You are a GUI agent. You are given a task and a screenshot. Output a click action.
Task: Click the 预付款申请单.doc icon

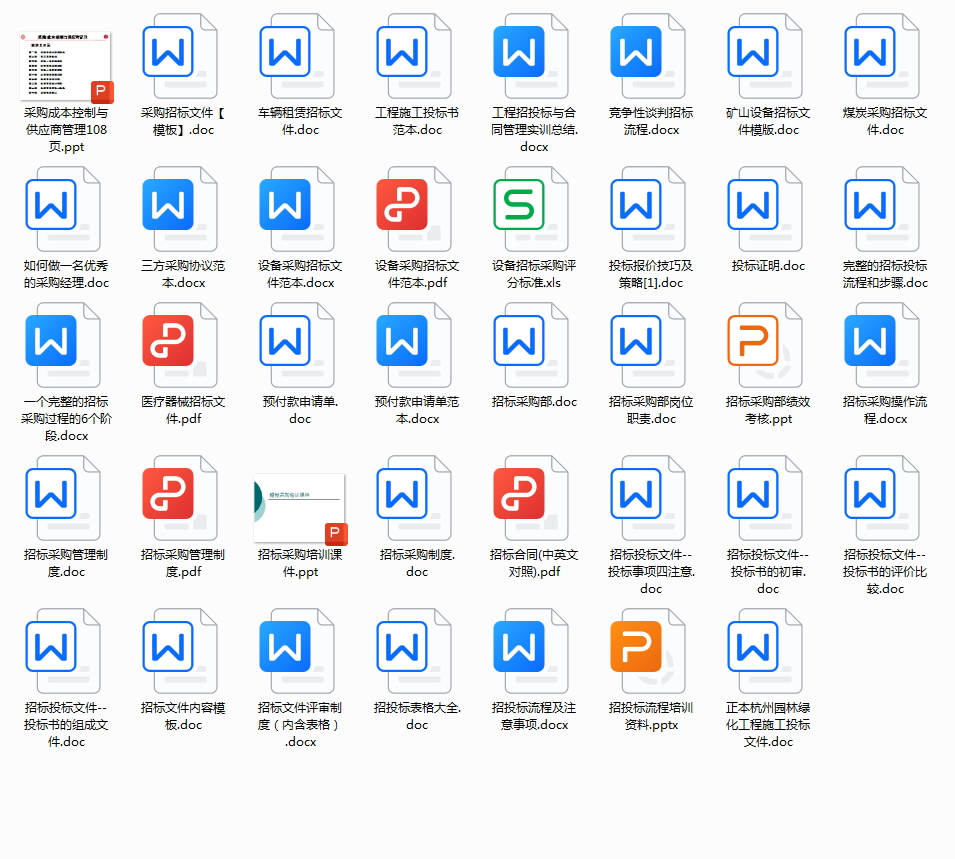tap(297, 345)
